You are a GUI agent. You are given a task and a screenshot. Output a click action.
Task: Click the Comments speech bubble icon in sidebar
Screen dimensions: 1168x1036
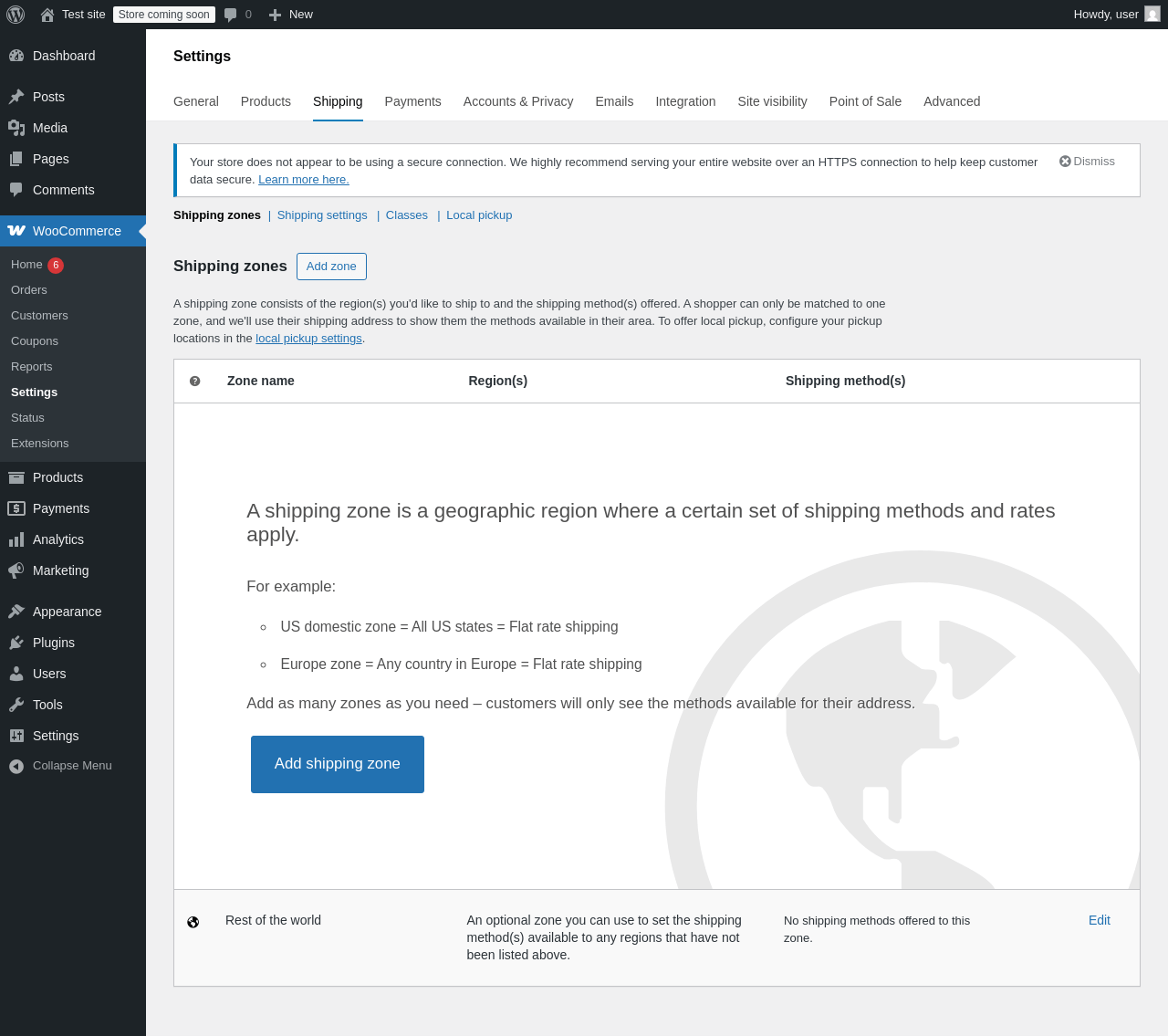[16, 190]
